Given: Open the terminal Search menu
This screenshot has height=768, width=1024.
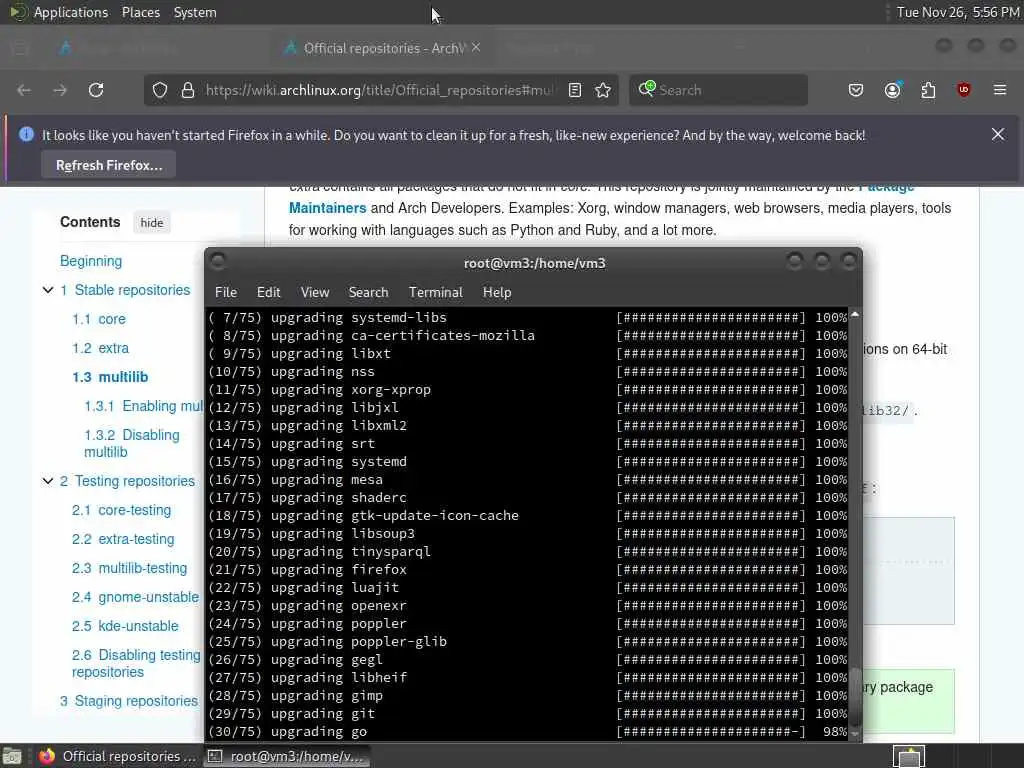Looking at the screenshot, I should tap(368, 293).
